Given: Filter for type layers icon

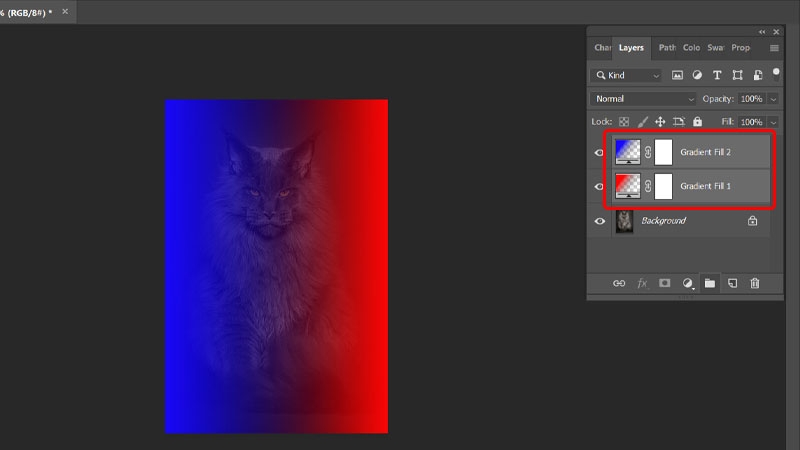Looking at the screenshot, I should (x=717, y=76).
